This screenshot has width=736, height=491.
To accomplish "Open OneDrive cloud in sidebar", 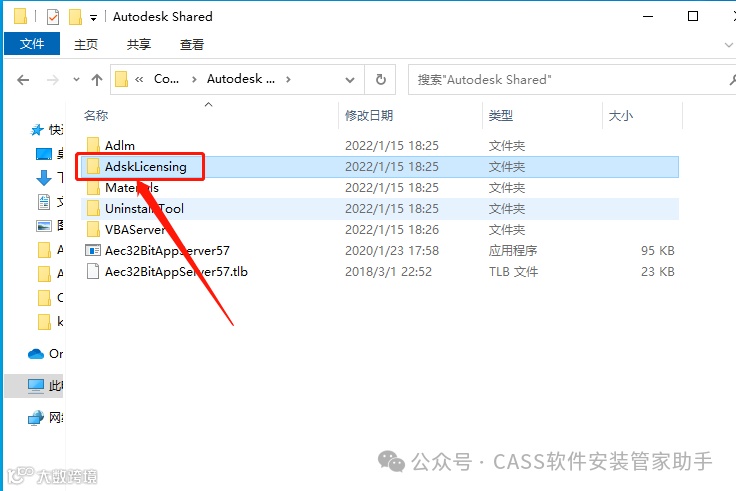I will pos(36,353).
